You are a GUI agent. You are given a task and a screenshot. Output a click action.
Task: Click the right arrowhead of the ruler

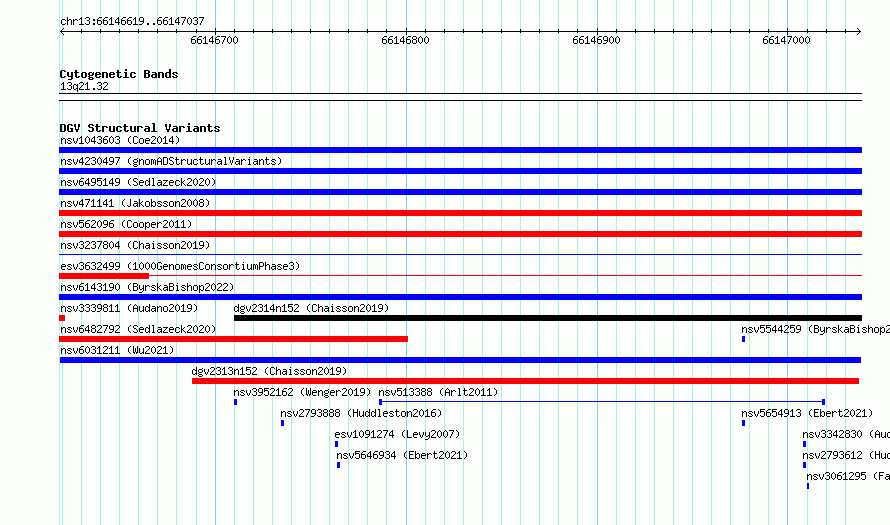coord(859,32)
